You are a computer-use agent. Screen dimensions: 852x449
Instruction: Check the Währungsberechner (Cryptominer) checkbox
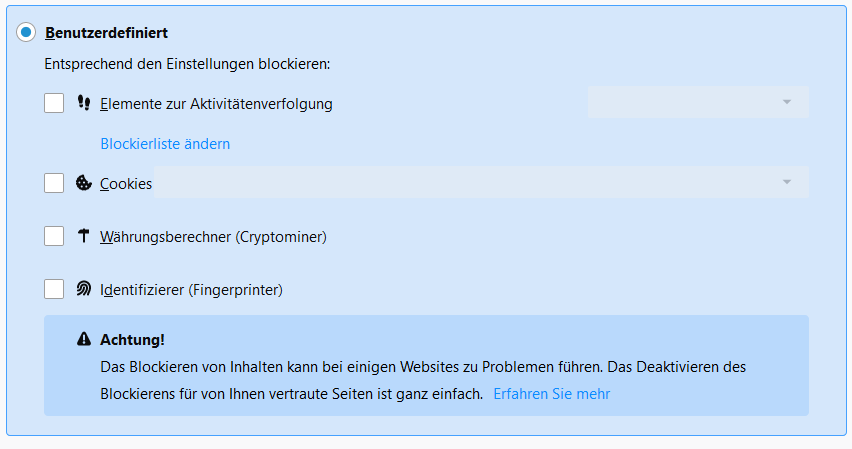click(x=54, y=236)
